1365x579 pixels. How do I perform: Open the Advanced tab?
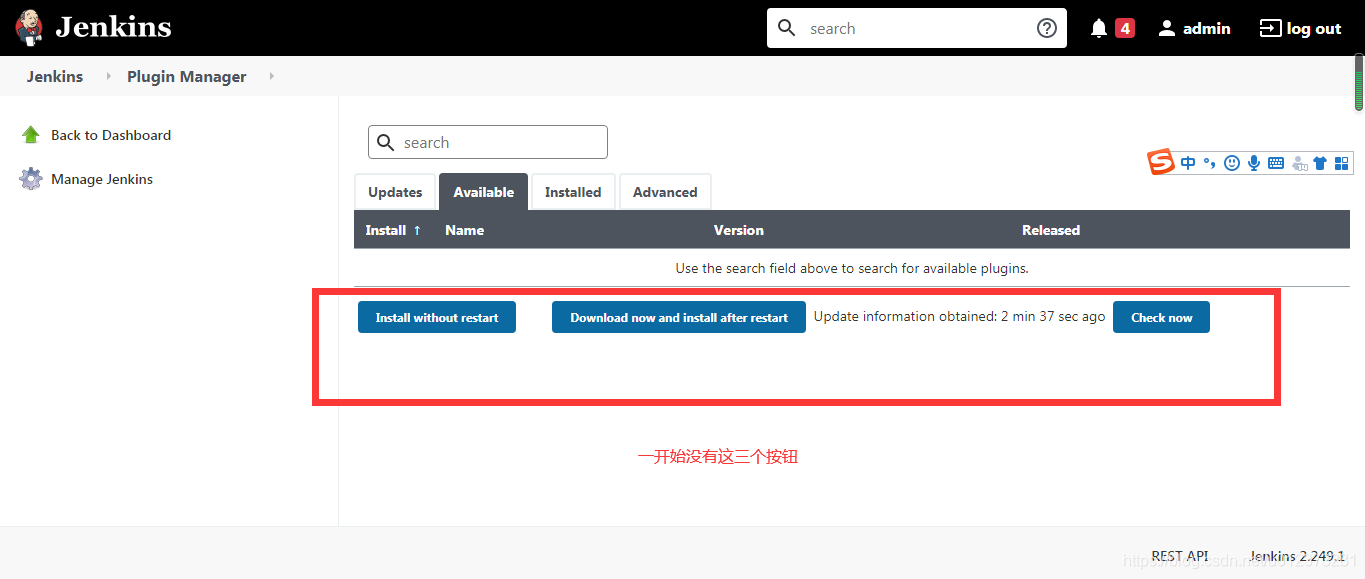665,192
